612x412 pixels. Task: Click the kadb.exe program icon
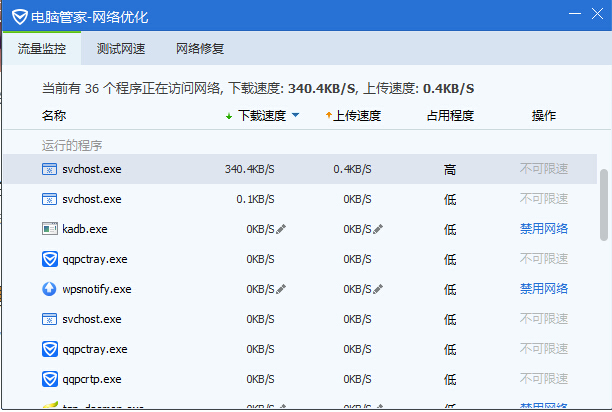50,229
